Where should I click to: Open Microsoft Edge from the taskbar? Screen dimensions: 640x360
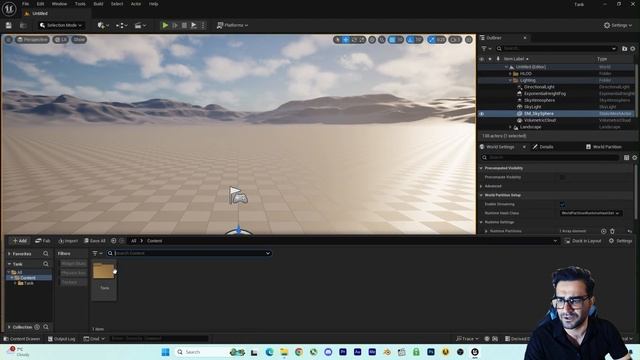coord(269,352)
